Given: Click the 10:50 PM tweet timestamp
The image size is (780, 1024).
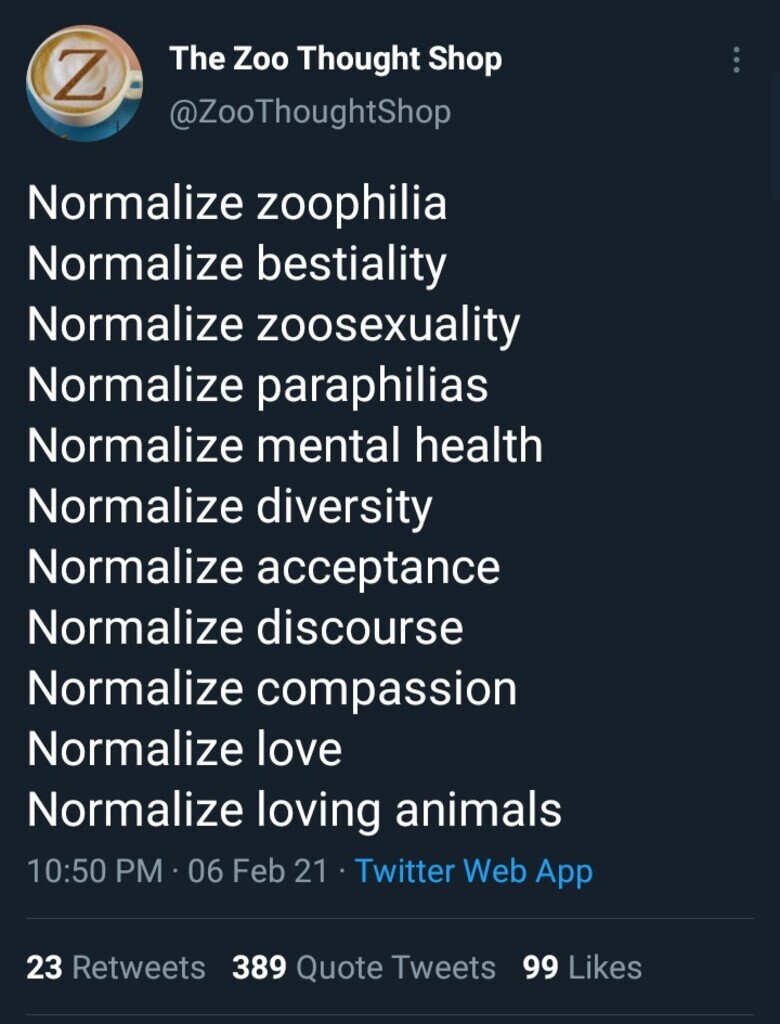Looking at the screenshot, I should [95, 871].
